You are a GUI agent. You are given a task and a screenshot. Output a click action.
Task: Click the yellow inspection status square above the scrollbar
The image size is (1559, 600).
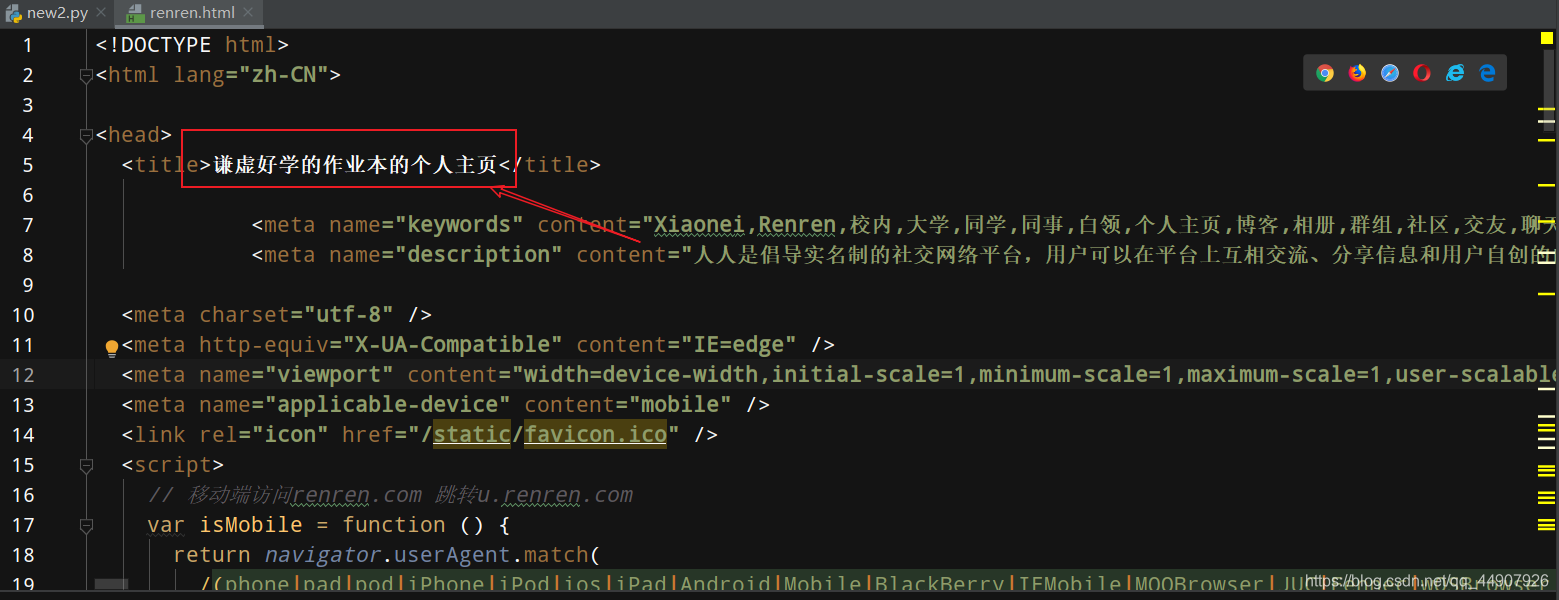pos(1547,39)
